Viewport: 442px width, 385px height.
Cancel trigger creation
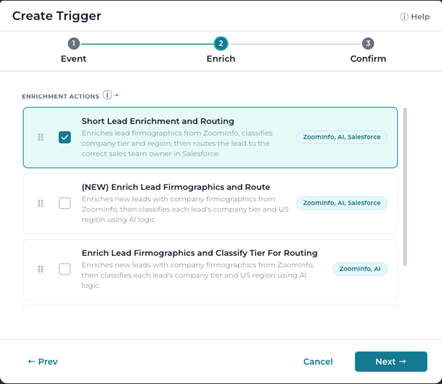click(318, 362)
